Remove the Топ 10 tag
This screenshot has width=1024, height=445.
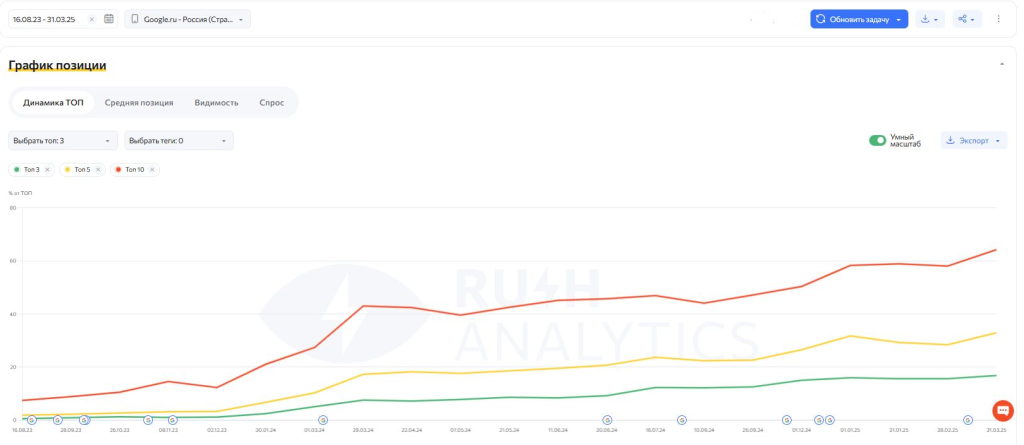(x=152, y=170)
